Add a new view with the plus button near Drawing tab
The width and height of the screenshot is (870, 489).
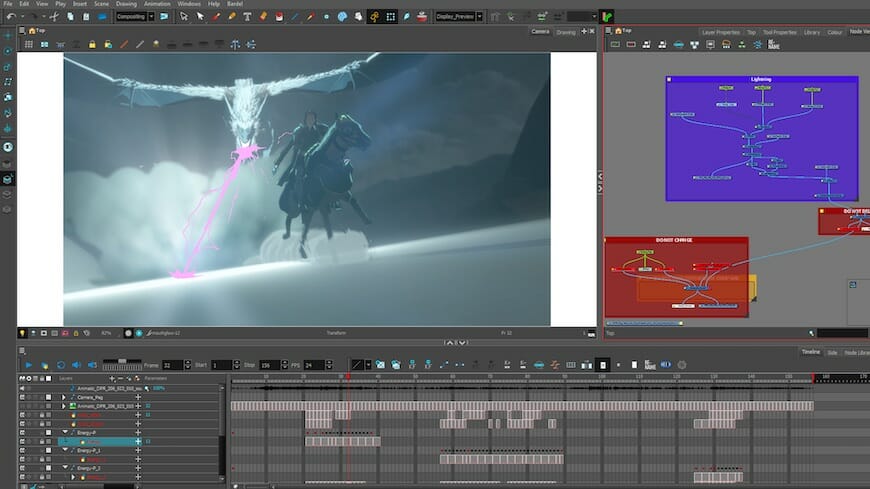[x=584, y=32]
